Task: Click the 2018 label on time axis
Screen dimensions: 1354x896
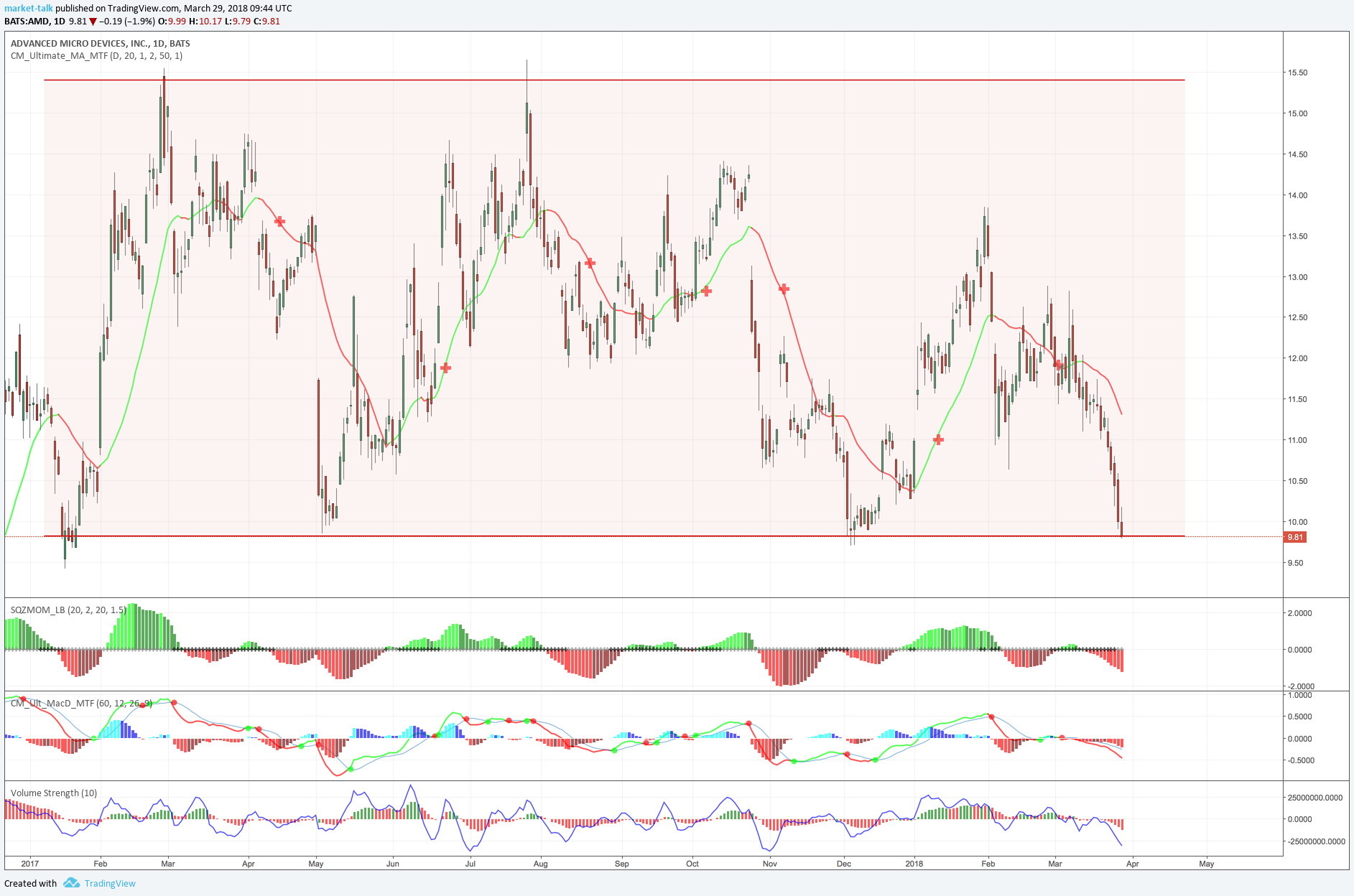Action: pos(914,864)
